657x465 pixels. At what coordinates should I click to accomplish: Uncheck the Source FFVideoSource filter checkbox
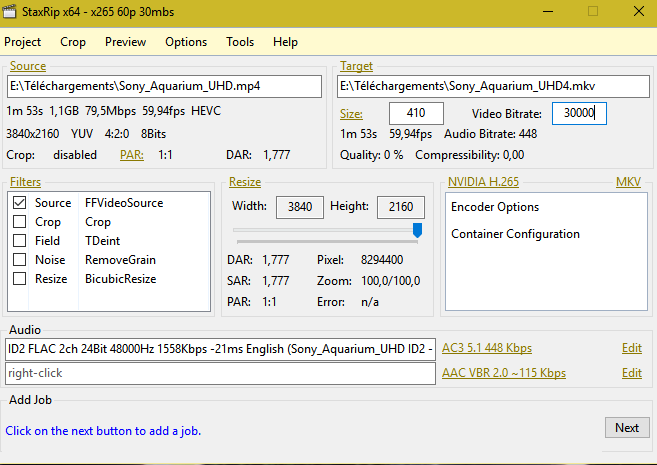(19, 203)
